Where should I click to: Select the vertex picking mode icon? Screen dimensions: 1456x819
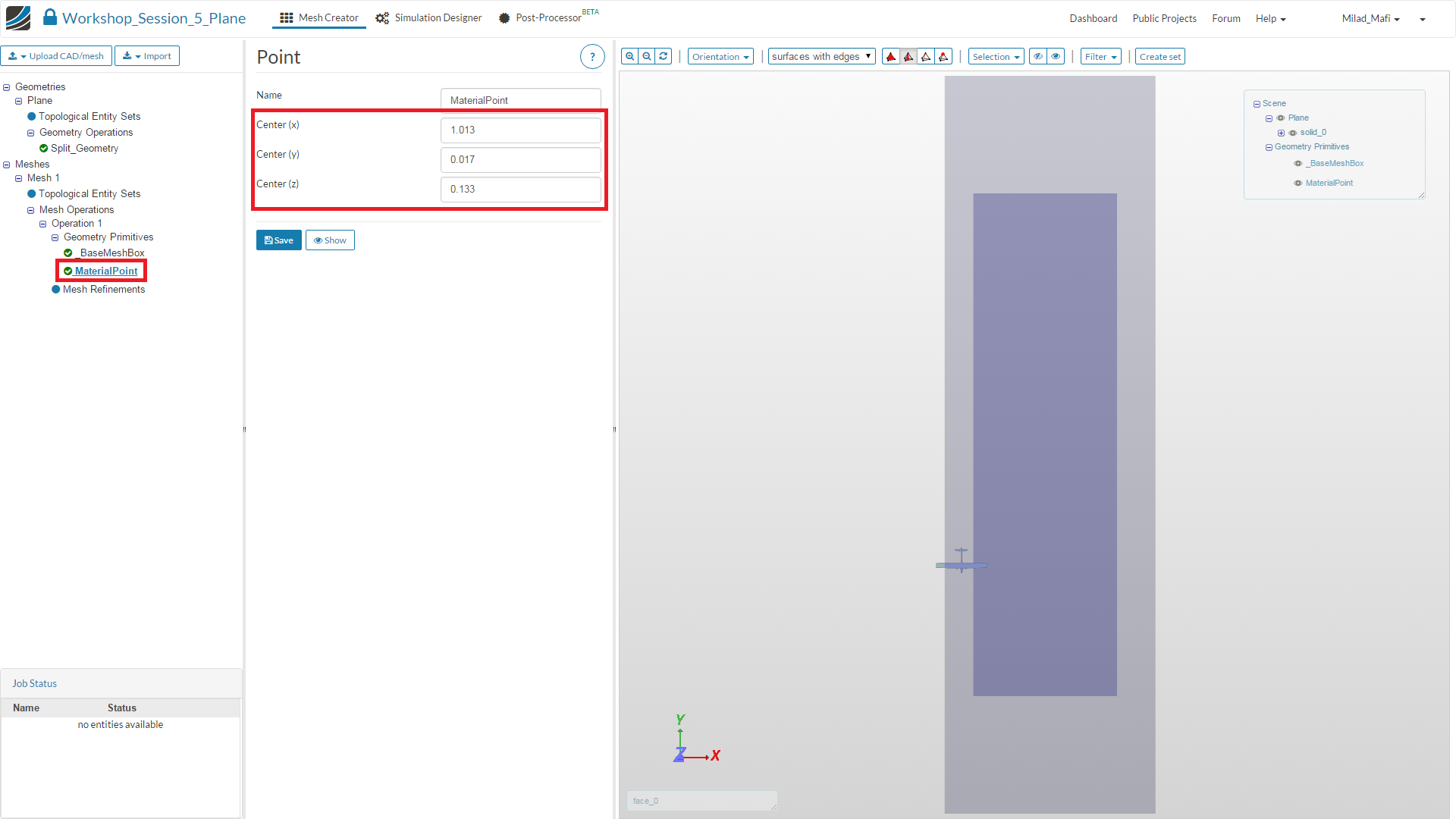943,57
